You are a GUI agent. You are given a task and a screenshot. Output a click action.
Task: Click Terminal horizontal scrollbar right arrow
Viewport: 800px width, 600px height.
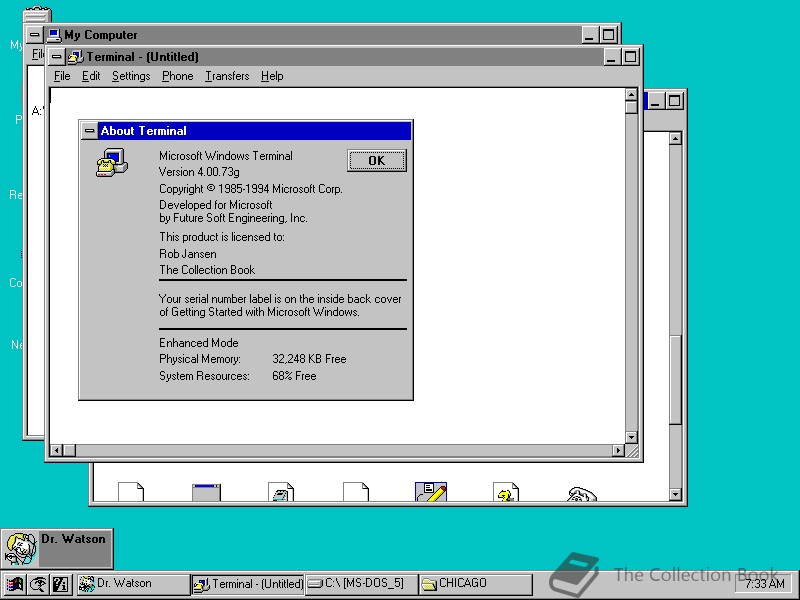coord(618,451)
